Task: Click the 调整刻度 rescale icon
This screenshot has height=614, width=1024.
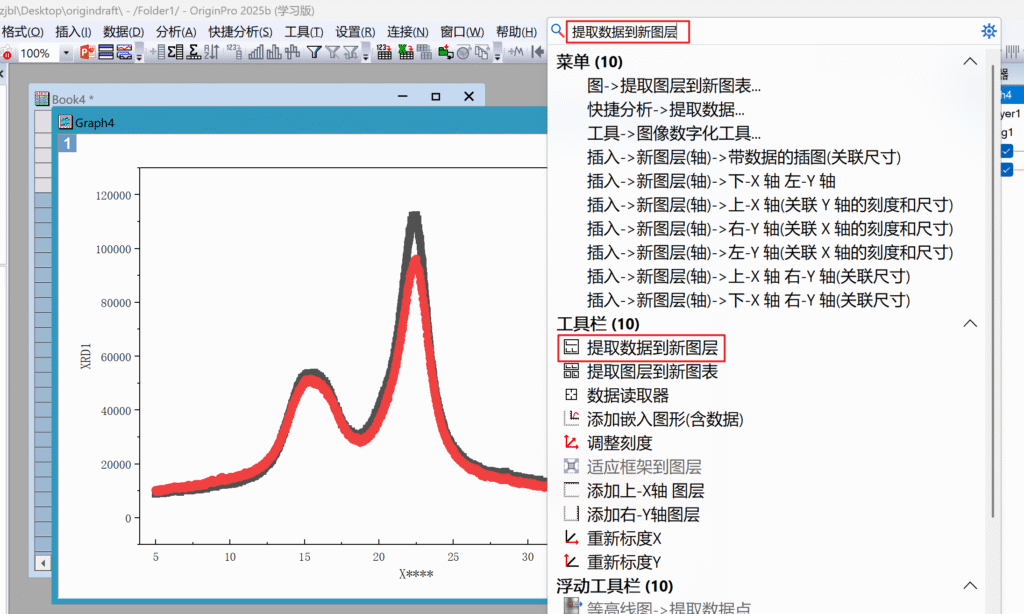Action: pyautogui.click(x=571, y=443)
